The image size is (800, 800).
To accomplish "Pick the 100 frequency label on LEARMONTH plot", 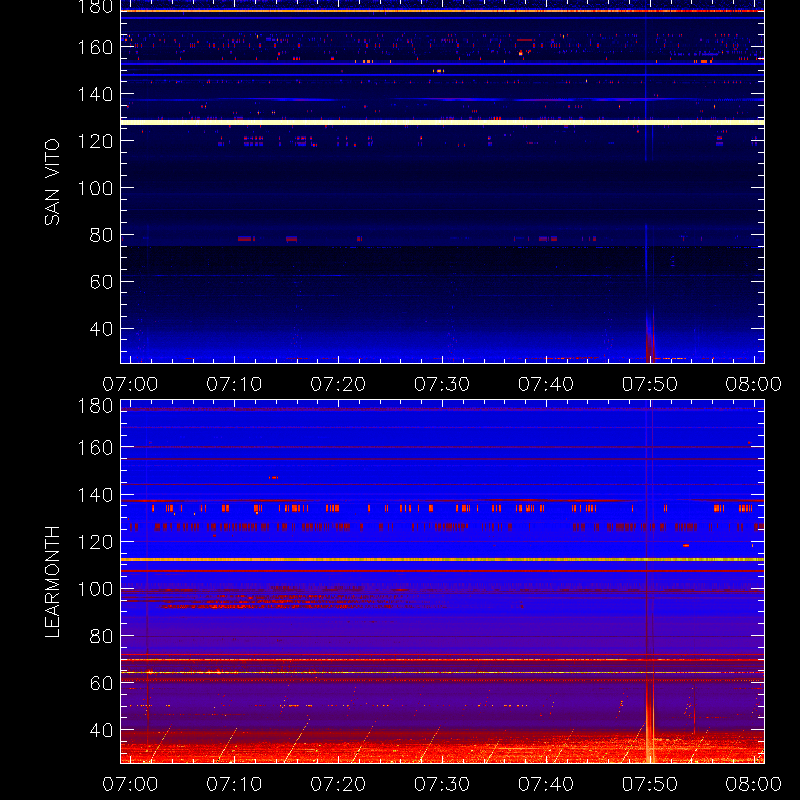I will (95, 589).
